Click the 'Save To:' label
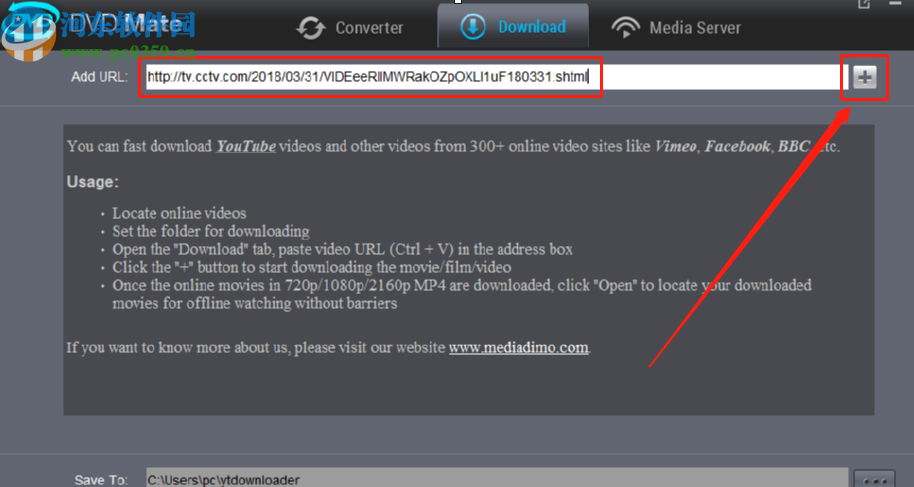The image size is (914, 487). (x=101, y=479)
